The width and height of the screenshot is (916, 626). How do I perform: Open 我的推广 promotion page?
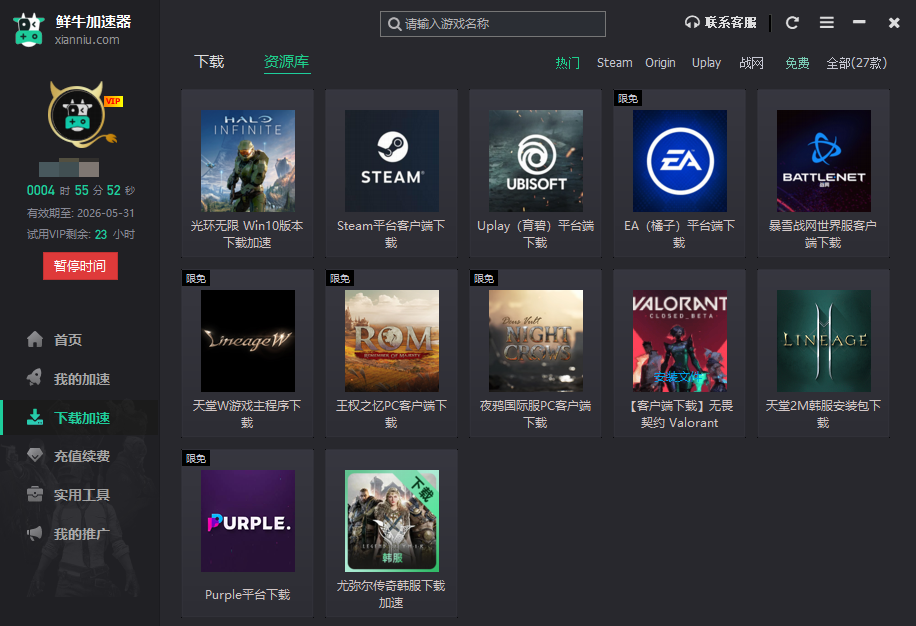pyautogui.click(x=82, y=534)
